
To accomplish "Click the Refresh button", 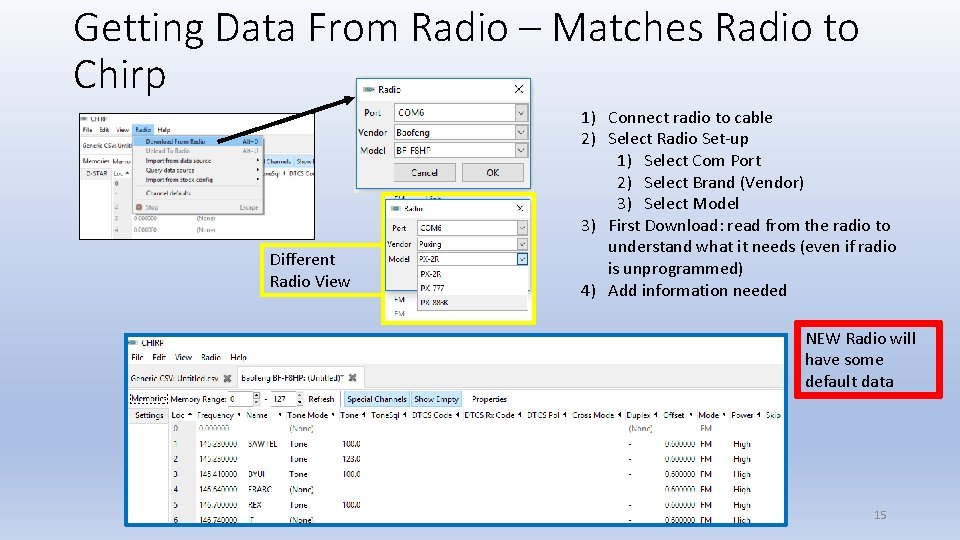I will click(x=321, y=399).
